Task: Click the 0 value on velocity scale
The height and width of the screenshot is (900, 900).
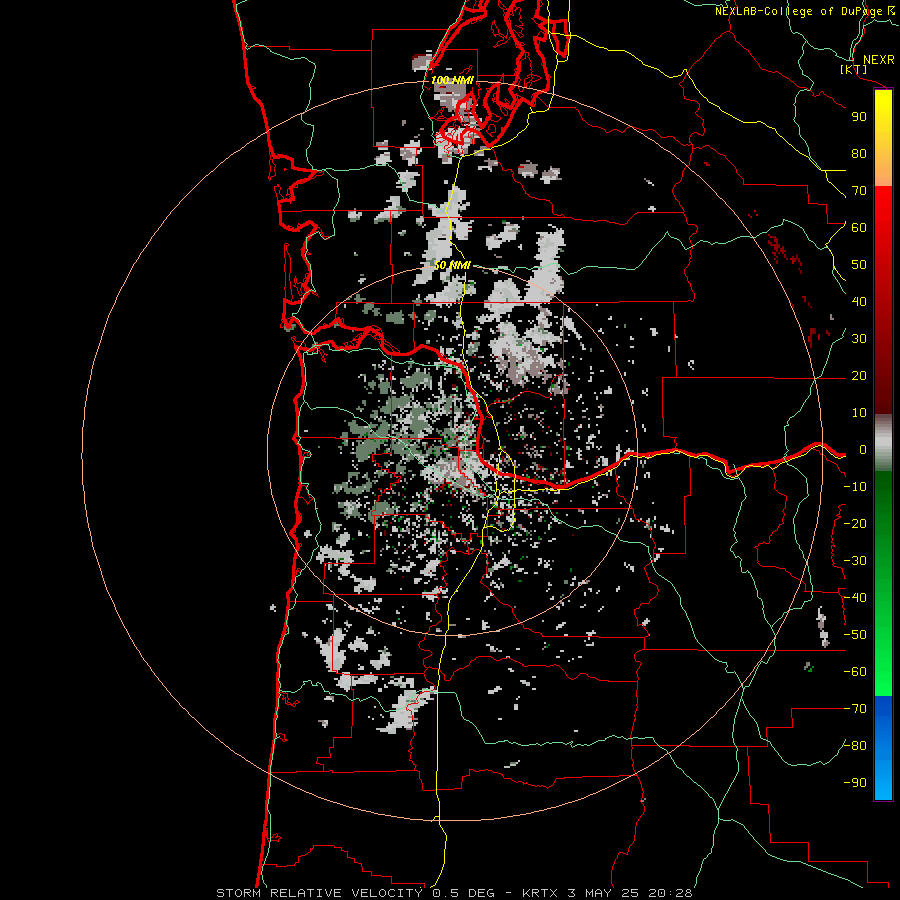Action: [x=862, y=449]
